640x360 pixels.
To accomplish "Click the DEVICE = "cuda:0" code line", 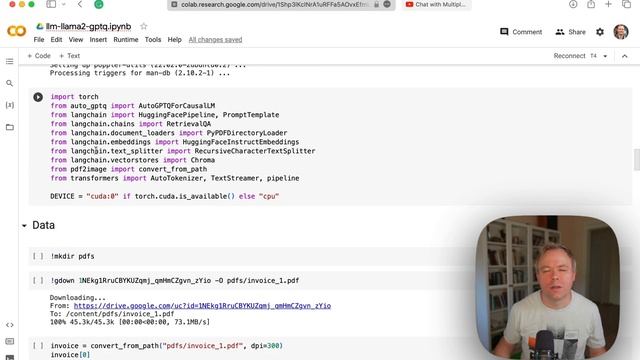I will (x=164, y=196).
